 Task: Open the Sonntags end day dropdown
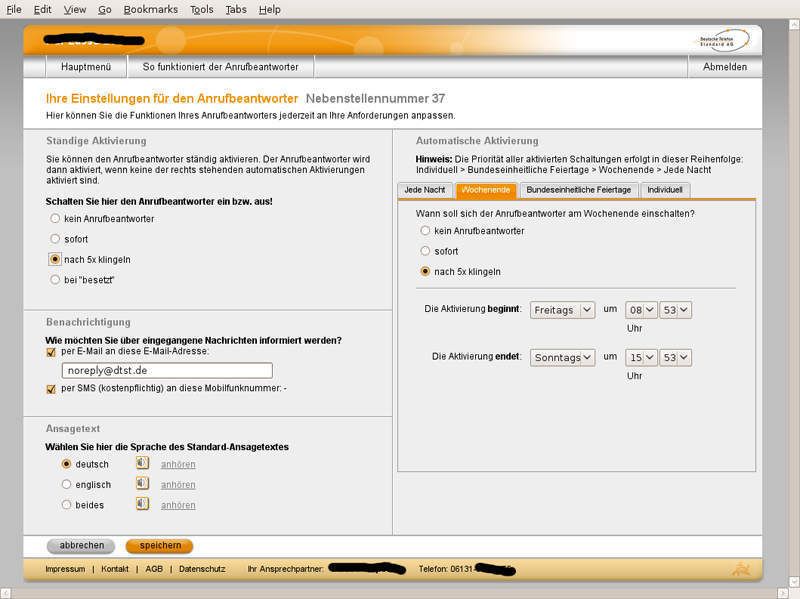click(562, 357)
